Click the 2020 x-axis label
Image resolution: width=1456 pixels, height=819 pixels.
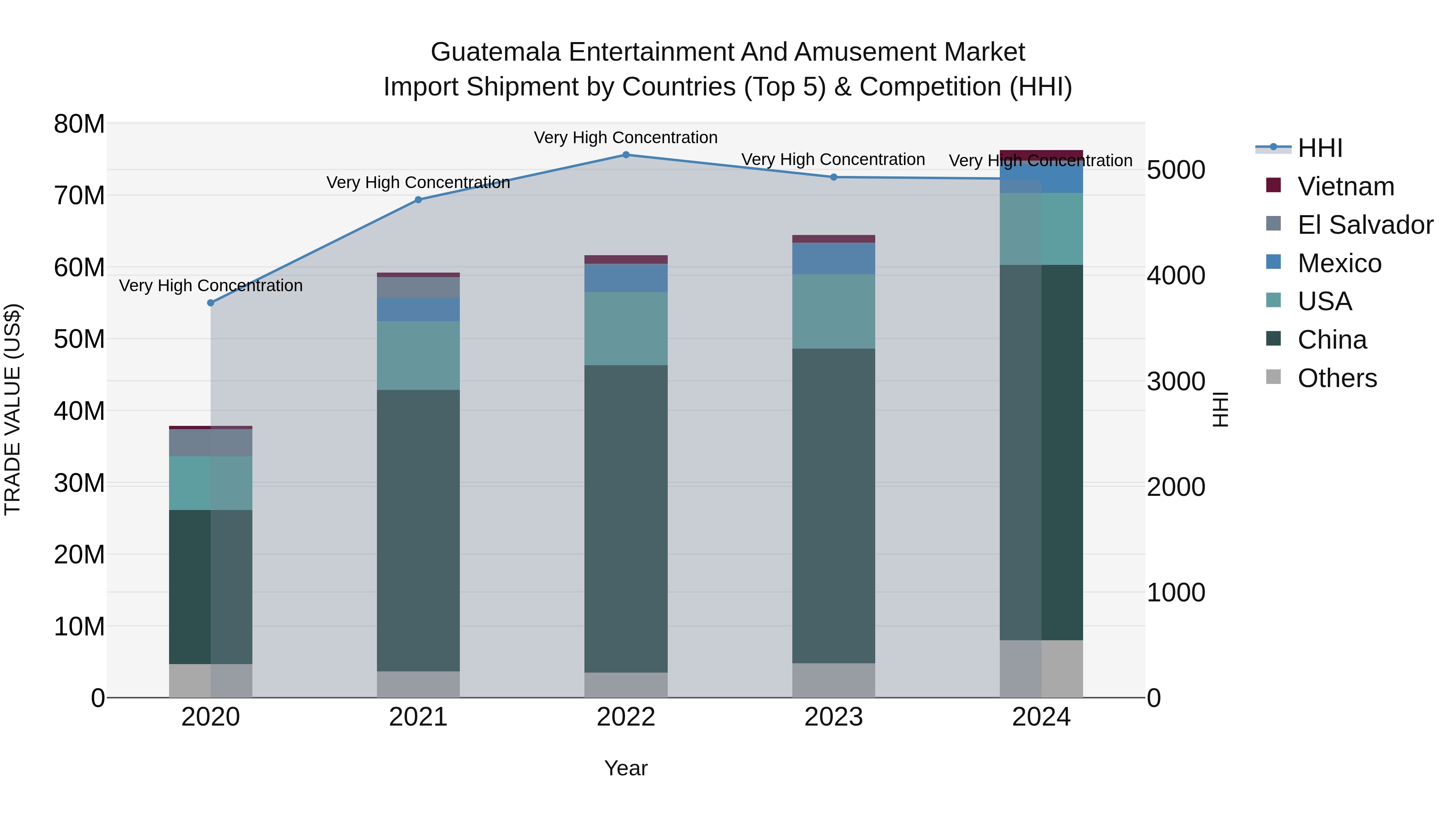click(211, 717)
